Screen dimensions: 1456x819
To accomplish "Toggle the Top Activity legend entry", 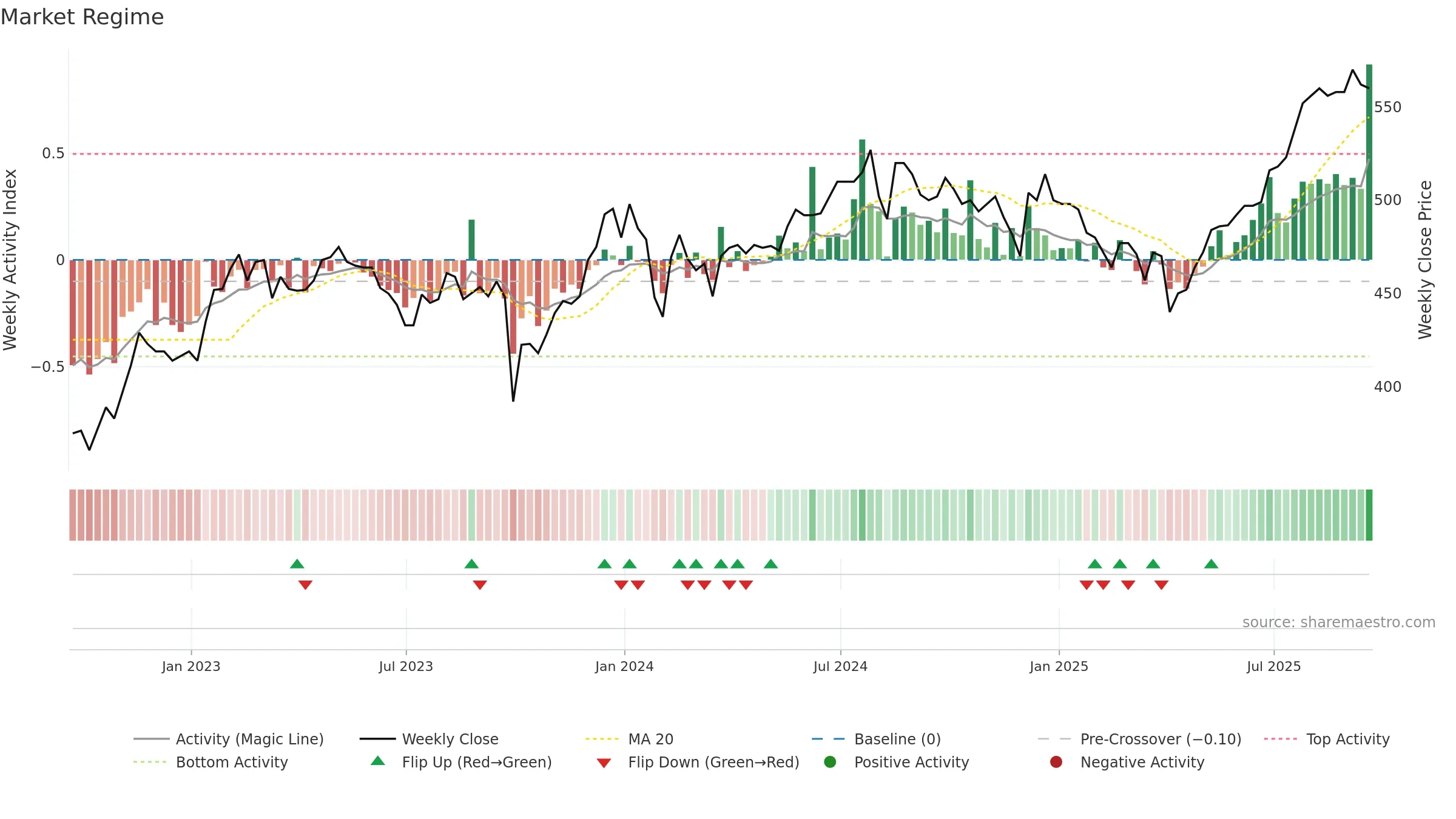I will (1327, 739).
